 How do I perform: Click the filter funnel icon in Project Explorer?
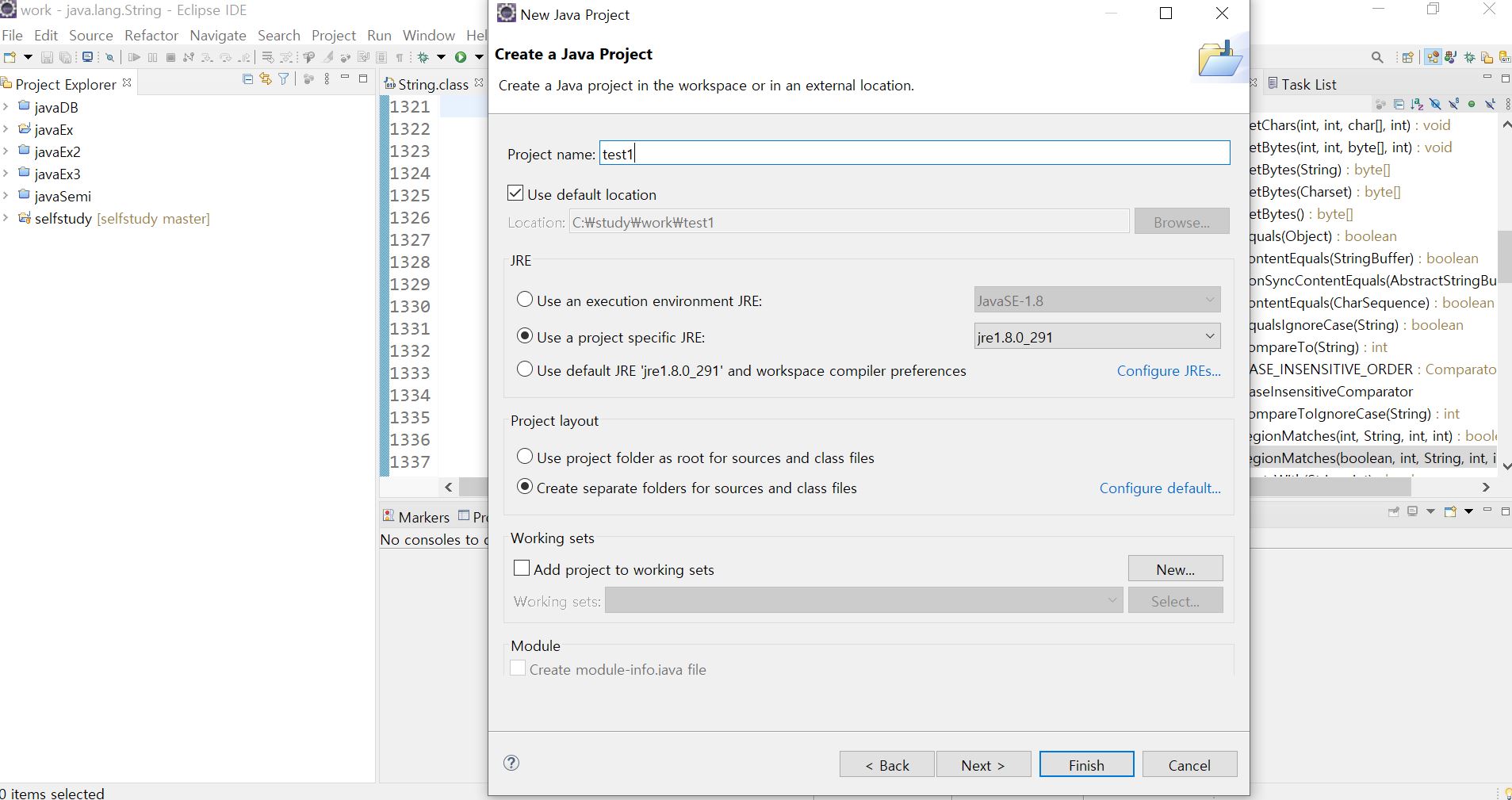283,78
